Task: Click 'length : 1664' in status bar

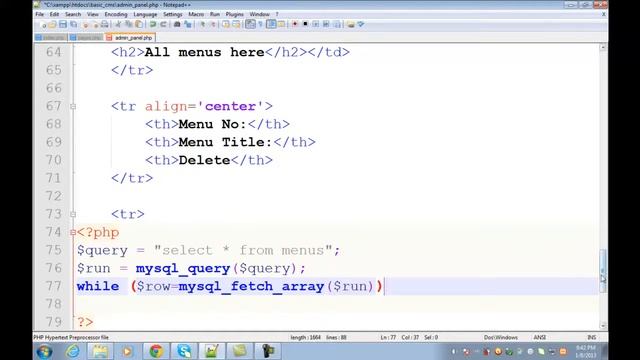Action: (x=306, y=338)
